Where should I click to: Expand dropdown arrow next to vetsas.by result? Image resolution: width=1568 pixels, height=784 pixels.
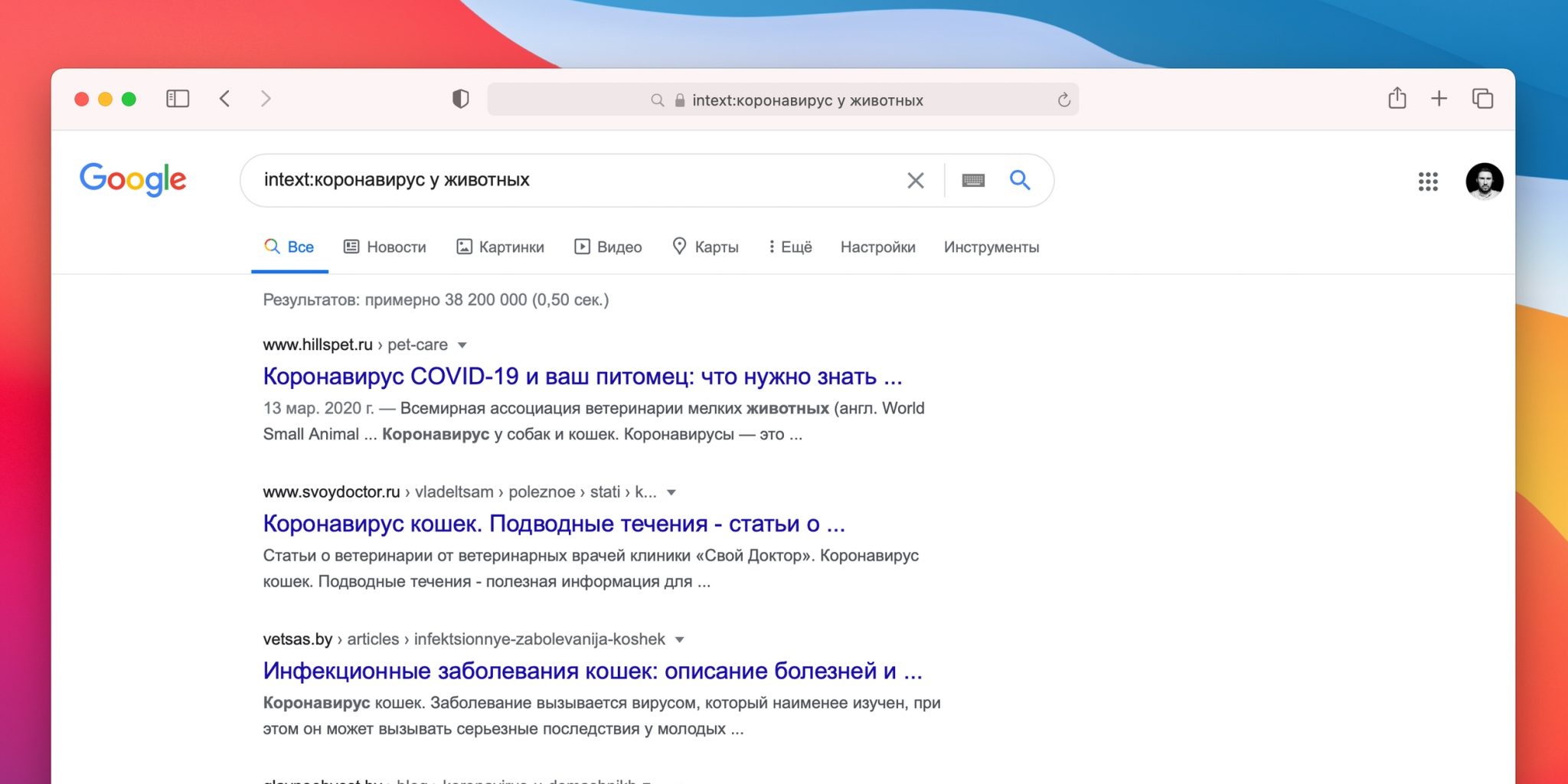680,639
